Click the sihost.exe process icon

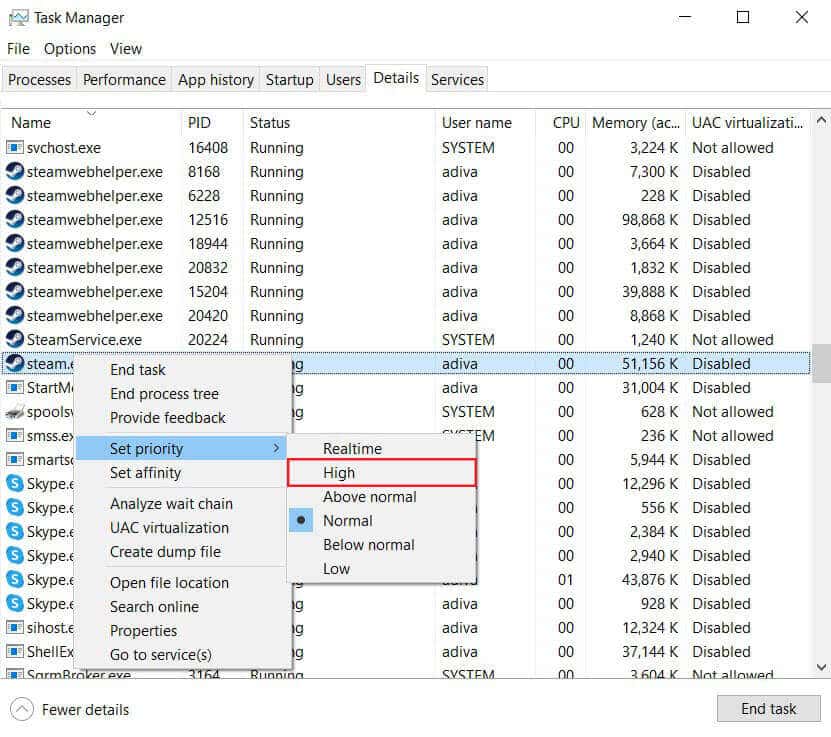tap(15, 627)
